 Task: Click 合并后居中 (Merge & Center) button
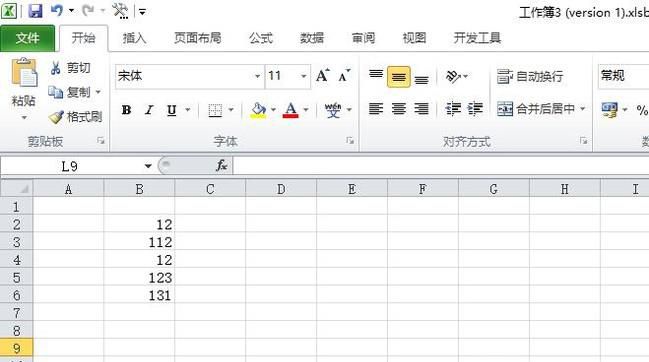[536, 109]
